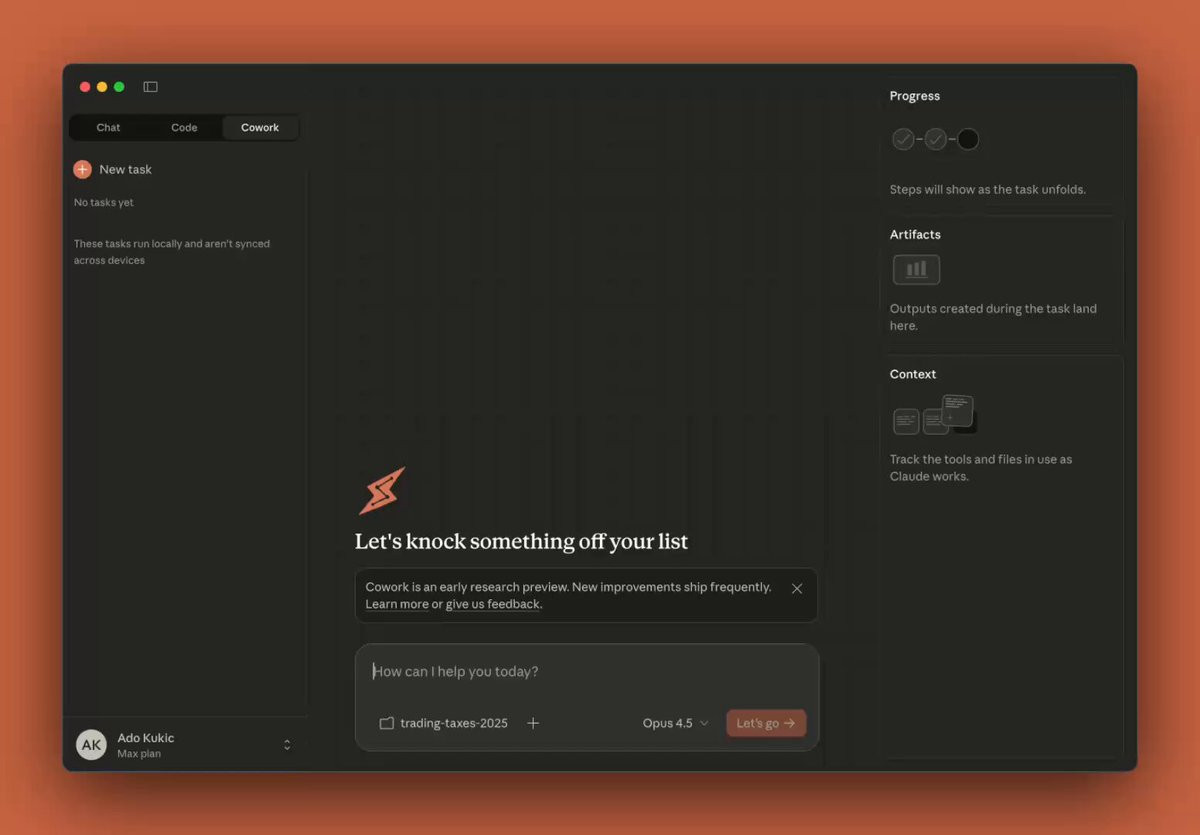This screenshot has height=835, width=1200.
Task: Click the folder icon beside trading-taxes-2025
Action: [386, 723]
